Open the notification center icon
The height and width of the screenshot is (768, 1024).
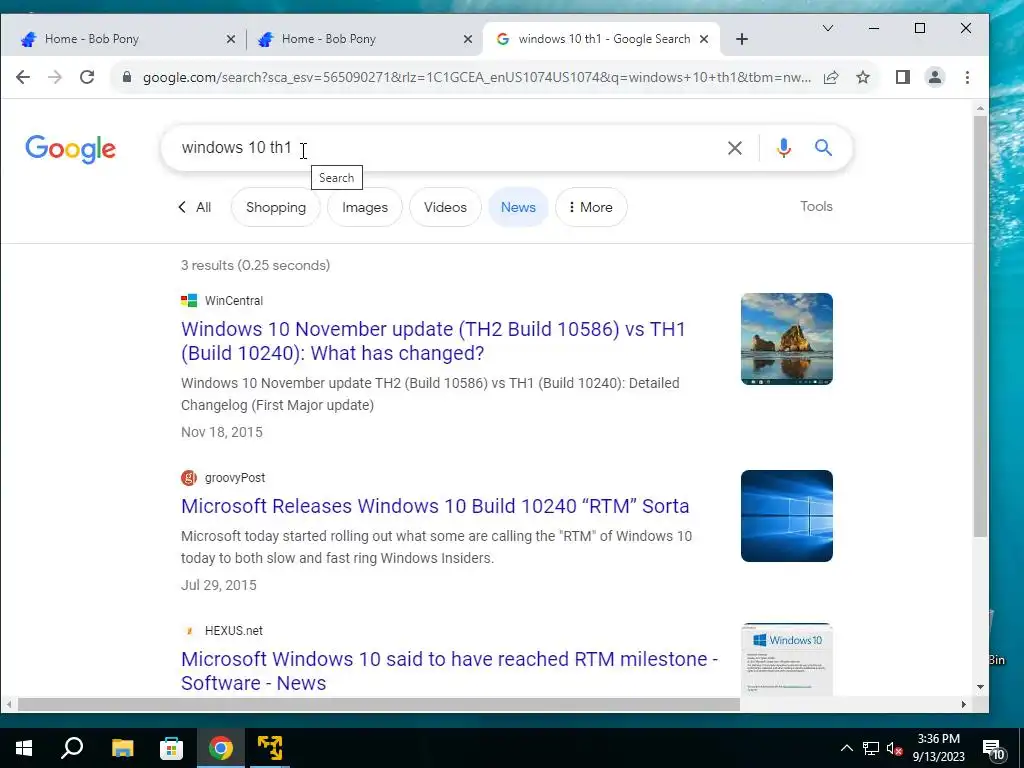tap(994, 749)
